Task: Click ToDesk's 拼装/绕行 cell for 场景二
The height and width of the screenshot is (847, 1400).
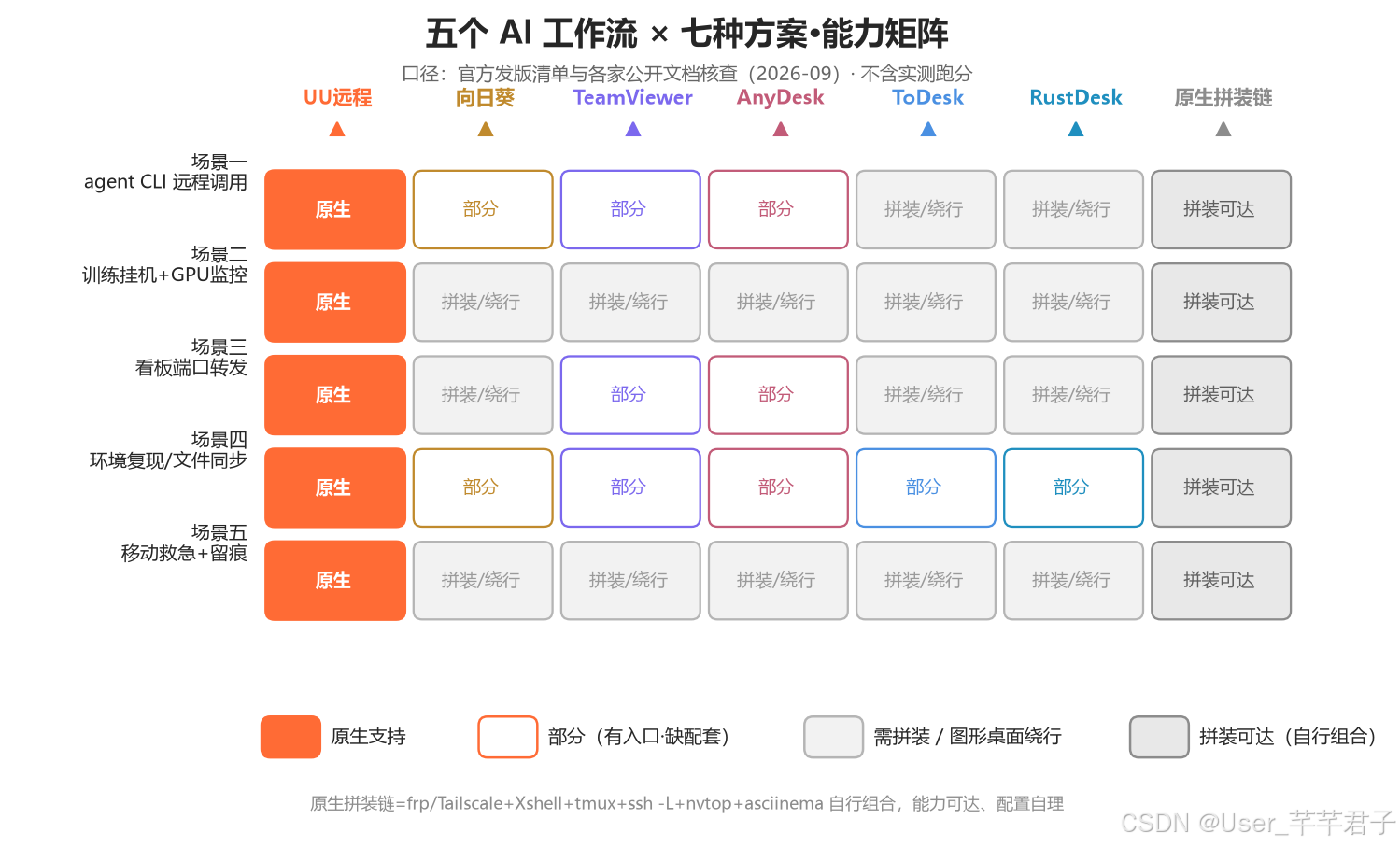Action: pyautogui.click(x=926, y=303)
